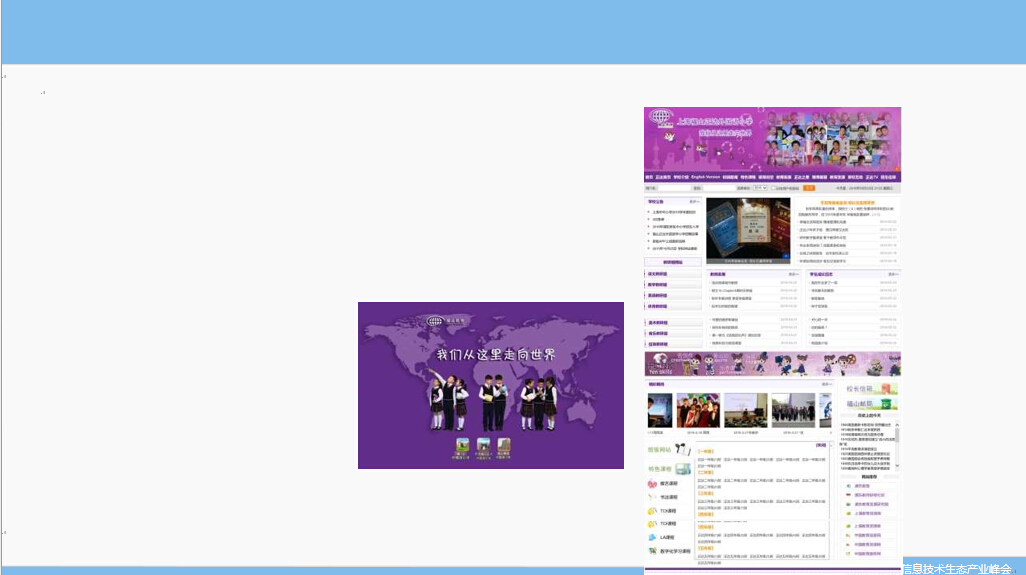
Task: Click the 信息技术生态产业峰会 footer text
Action: (957, 568)
